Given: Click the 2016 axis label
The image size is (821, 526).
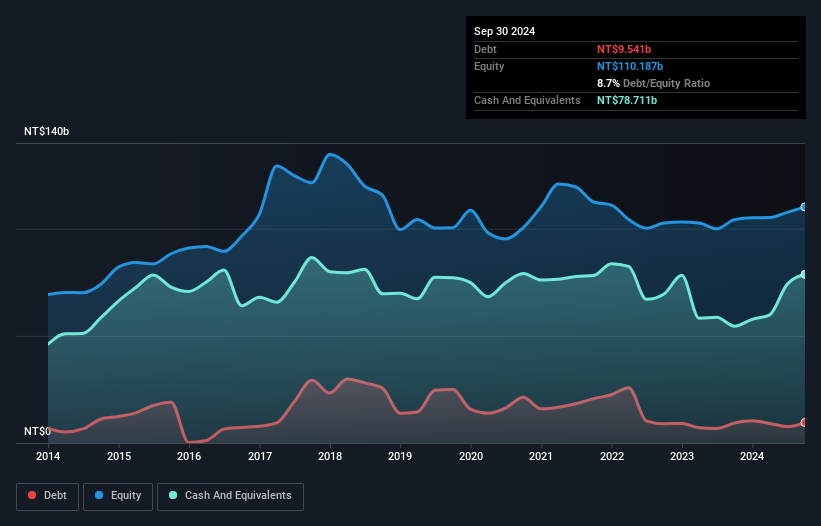Looking at the screenshot, I should (189, 456).
